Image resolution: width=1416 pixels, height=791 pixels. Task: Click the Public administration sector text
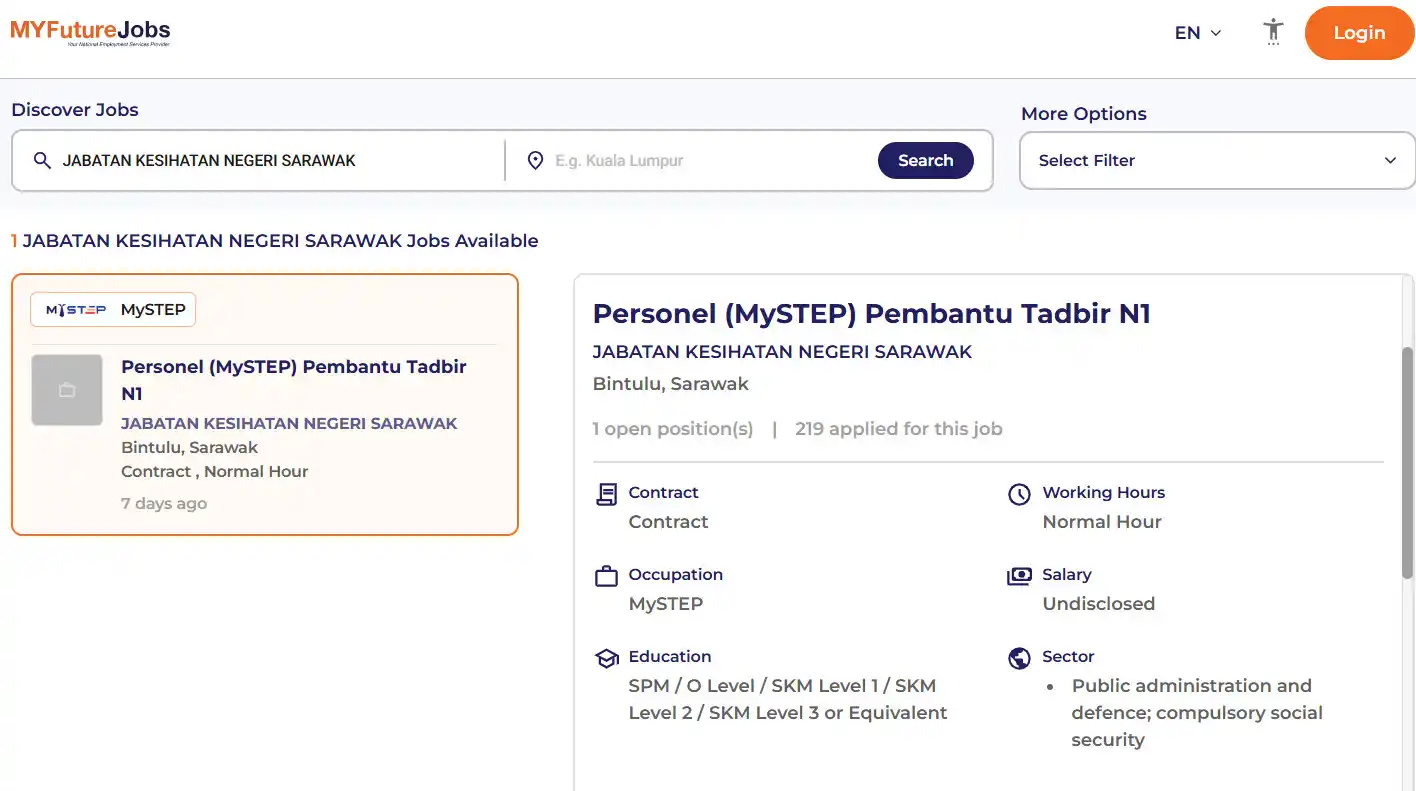(x=1197, y=713)
